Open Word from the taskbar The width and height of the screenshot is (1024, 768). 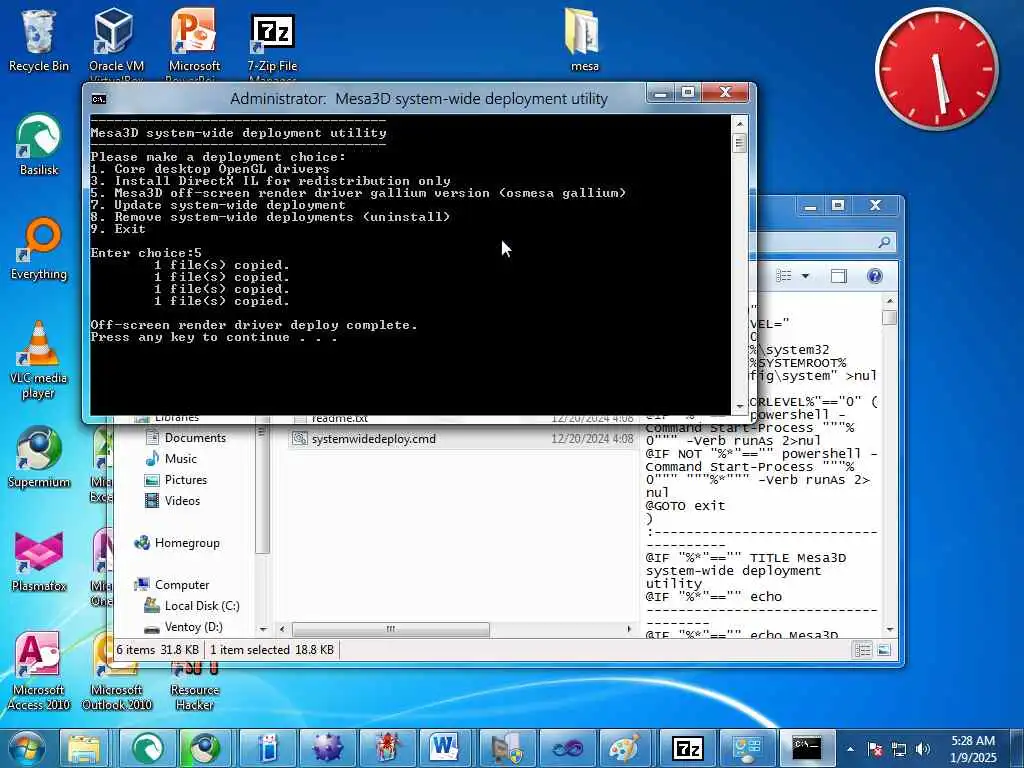tap(445, 748)
